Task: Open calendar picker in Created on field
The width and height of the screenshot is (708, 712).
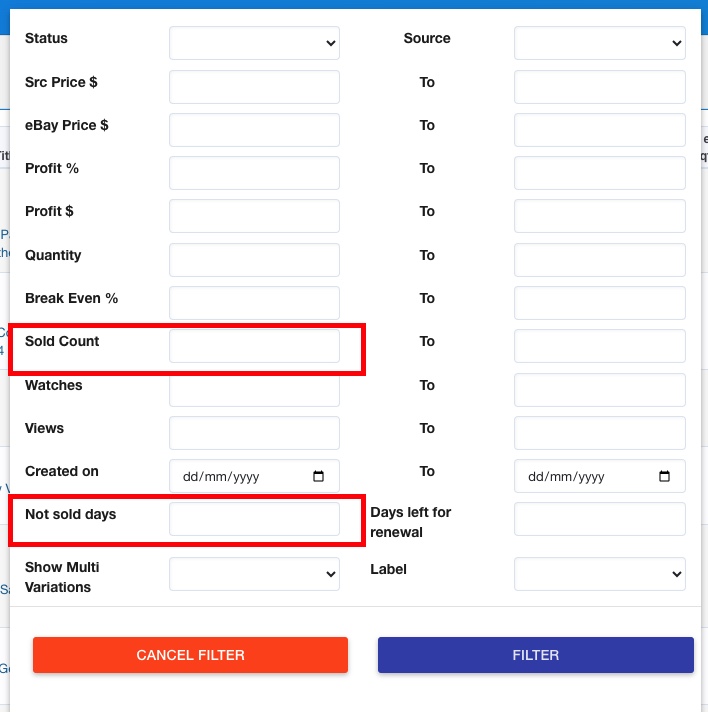Action: tap(319, 477)
